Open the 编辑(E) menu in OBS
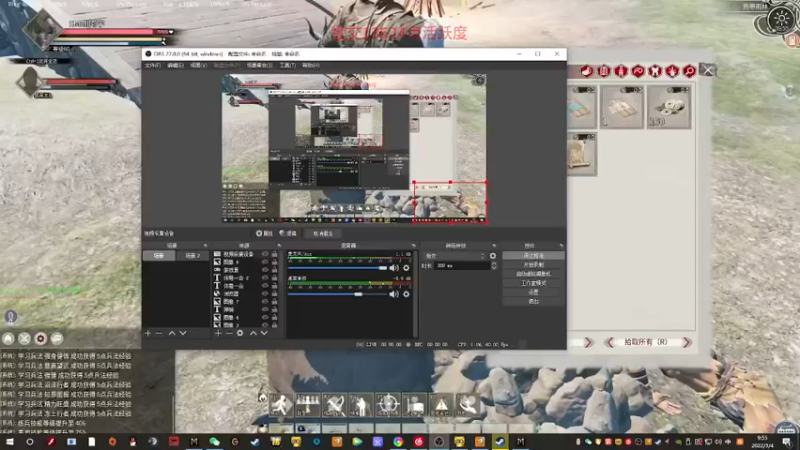 click(x=175, y=65)
